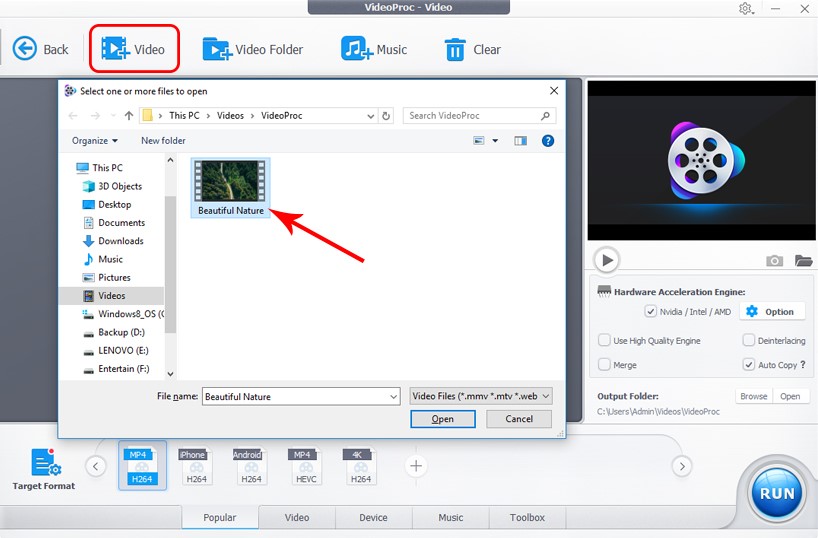Show the preview pane icon
The width and height of the screenshot is (818, 538).
pyautogui.click(x=520, y=141)
